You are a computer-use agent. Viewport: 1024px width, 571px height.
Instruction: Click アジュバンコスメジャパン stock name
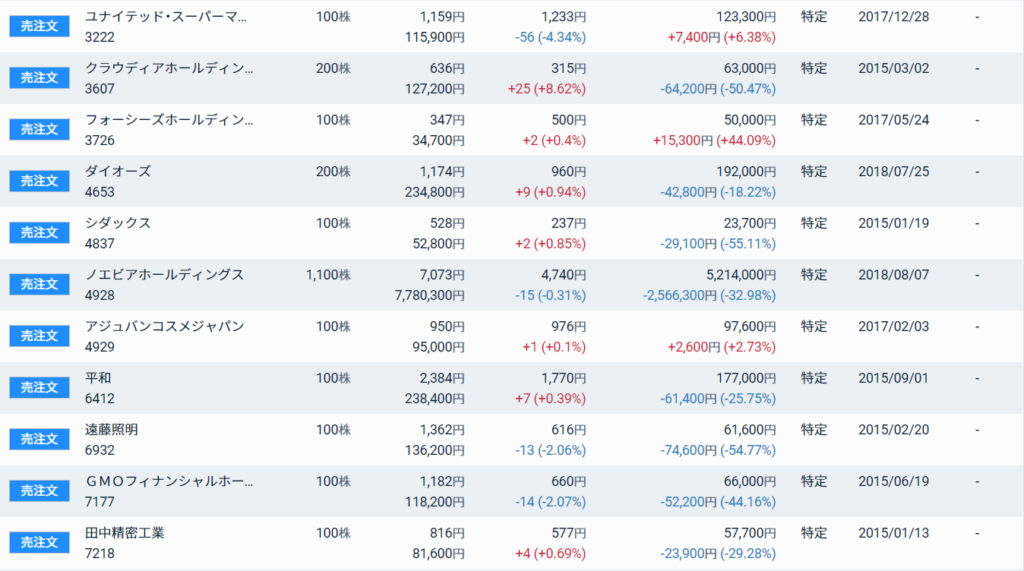pyautogui.click(x=164, y=326)
